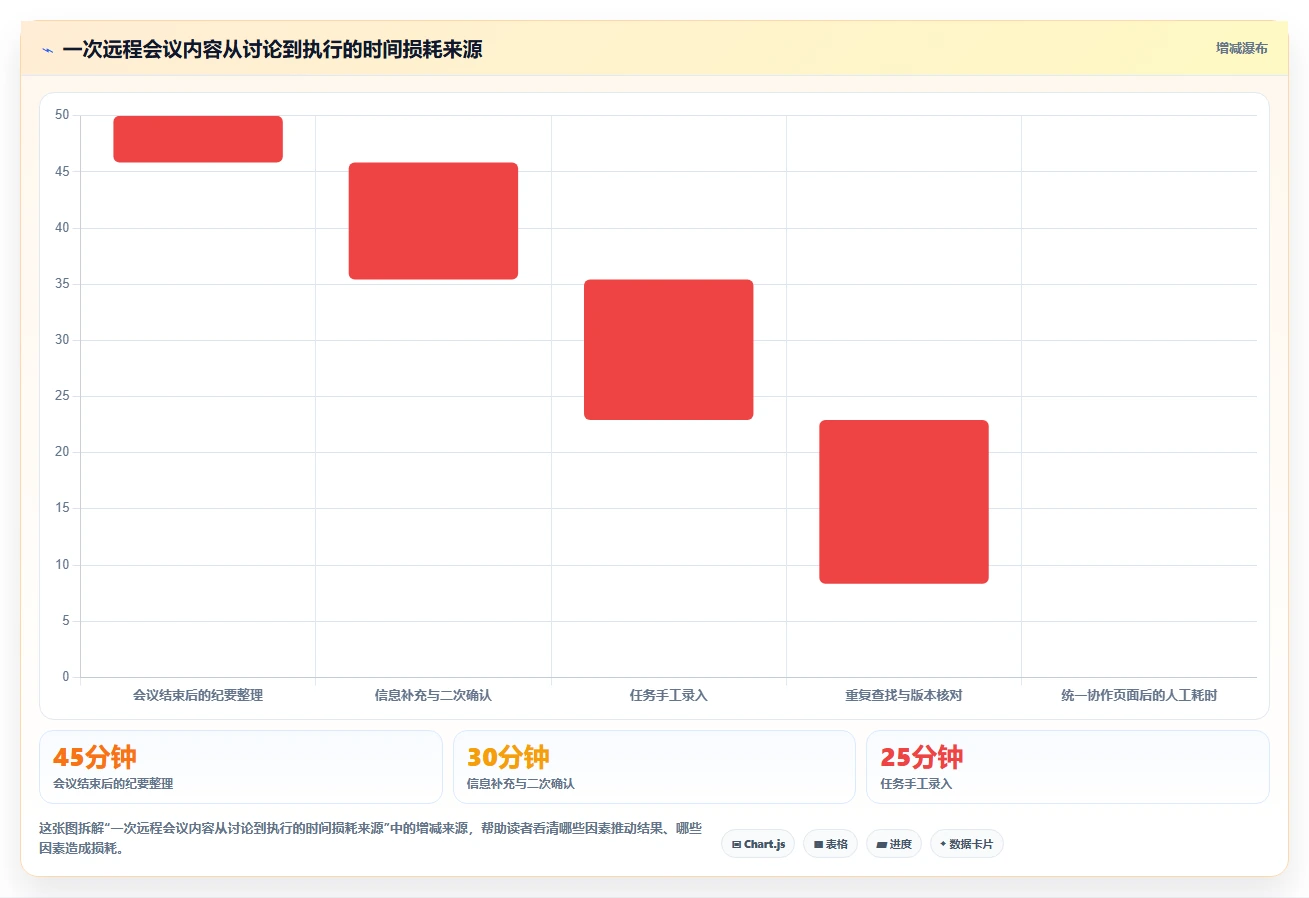This screenshot has width=1309, height=898.
Task: Click the Chart.js tag chip
Action: point(758,844)
